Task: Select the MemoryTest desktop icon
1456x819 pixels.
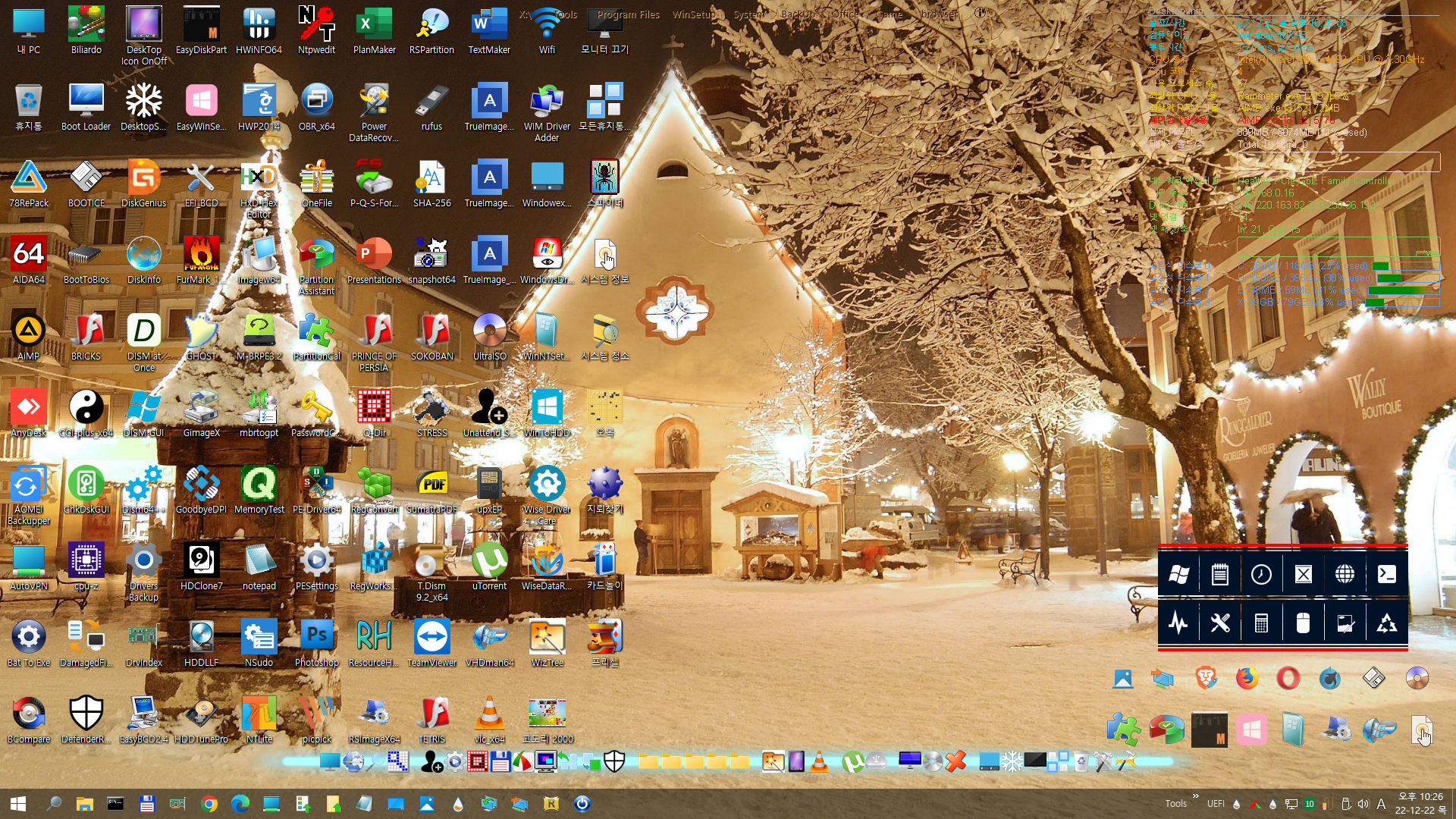Action: pos(259,490)
